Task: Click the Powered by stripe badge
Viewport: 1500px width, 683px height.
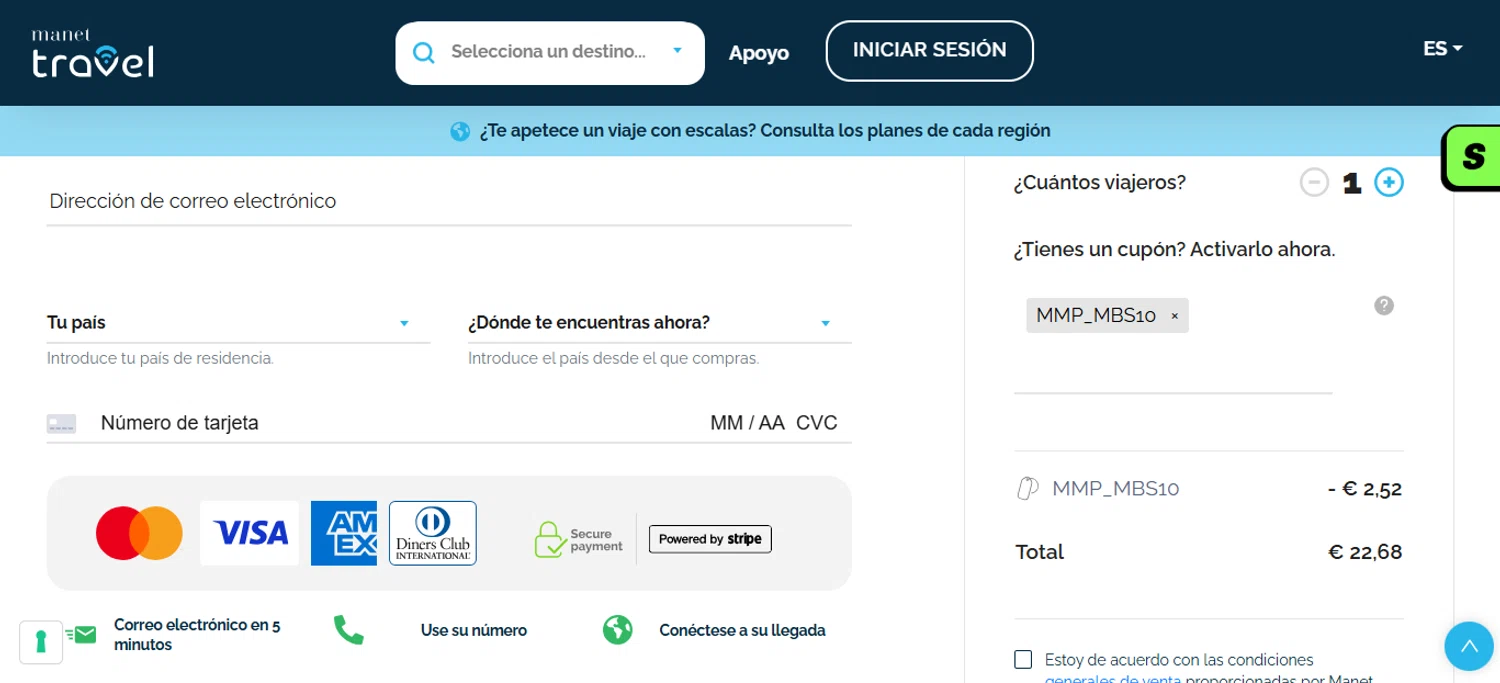Action: coord(710,539)
